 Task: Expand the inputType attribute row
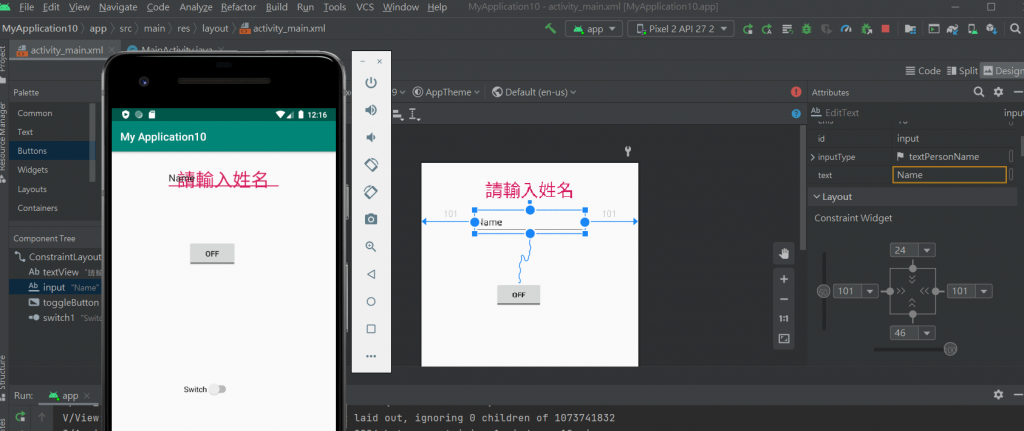coord(812,157)
